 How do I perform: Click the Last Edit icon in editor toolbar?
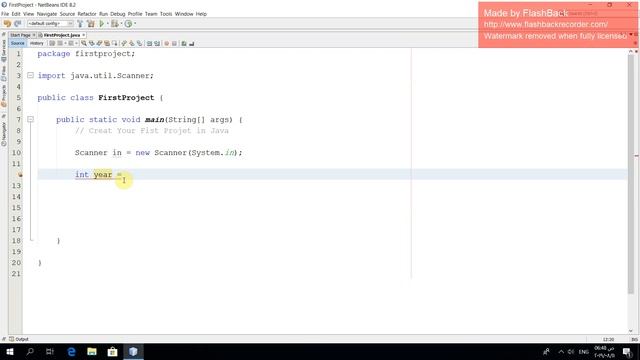click(52, 43)
